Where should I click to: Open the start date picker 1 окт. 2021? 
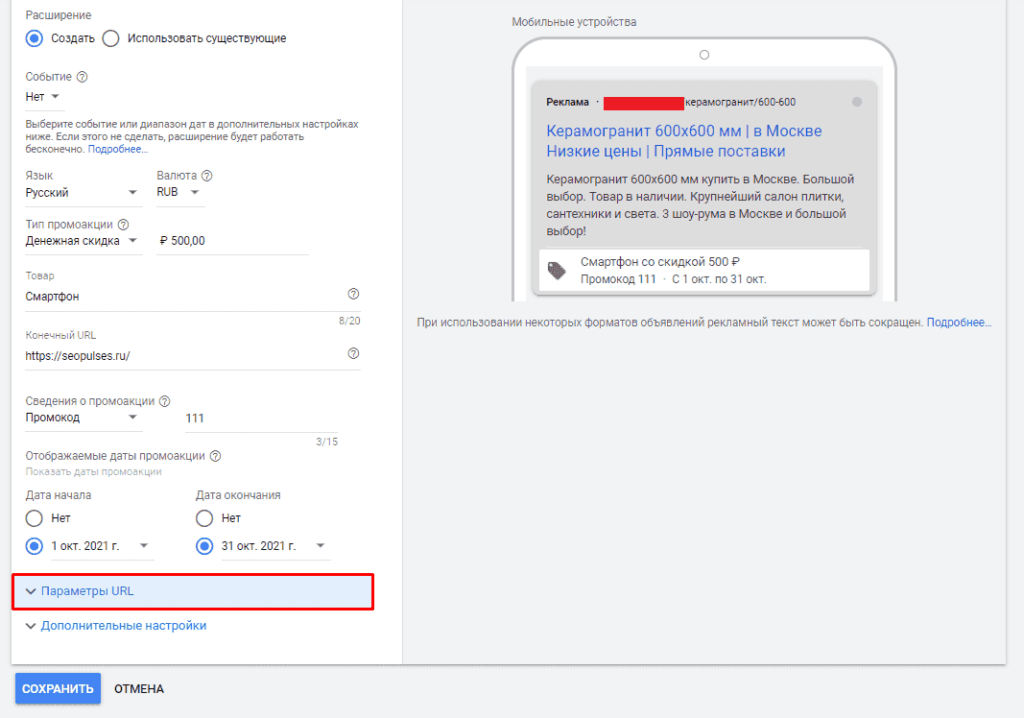101,546
